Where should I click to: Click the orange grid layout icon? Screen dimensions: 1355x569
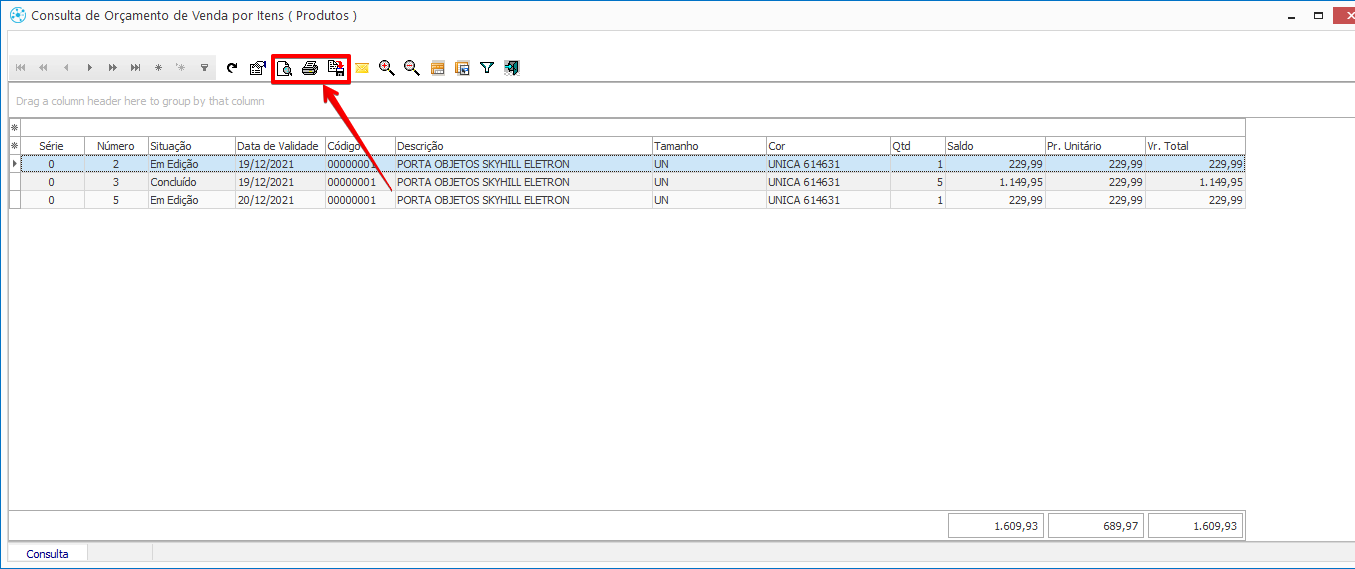(x=437, y=68)
